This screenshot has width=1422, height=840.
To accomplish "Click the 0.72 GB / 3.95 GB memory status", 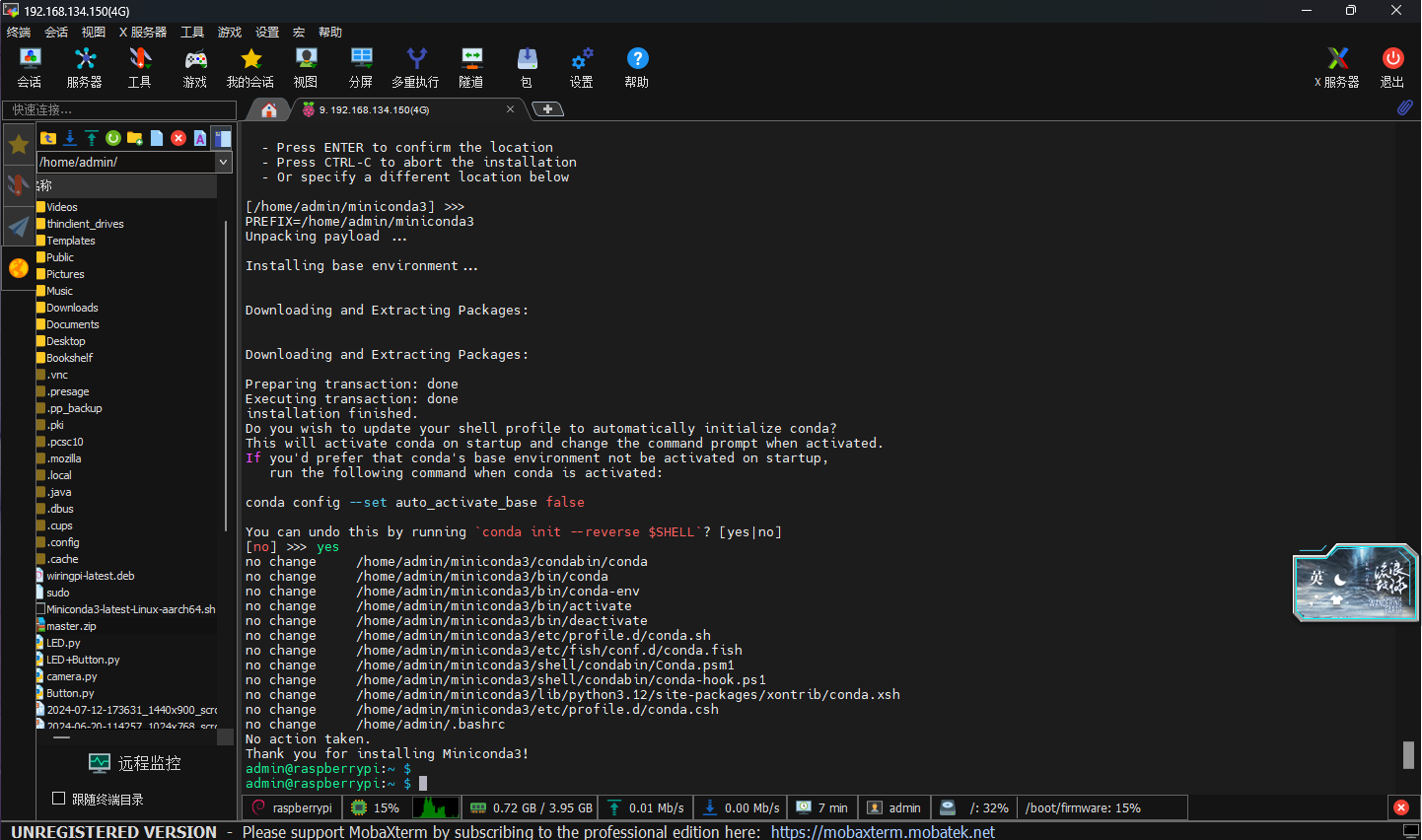I will 531,807.
